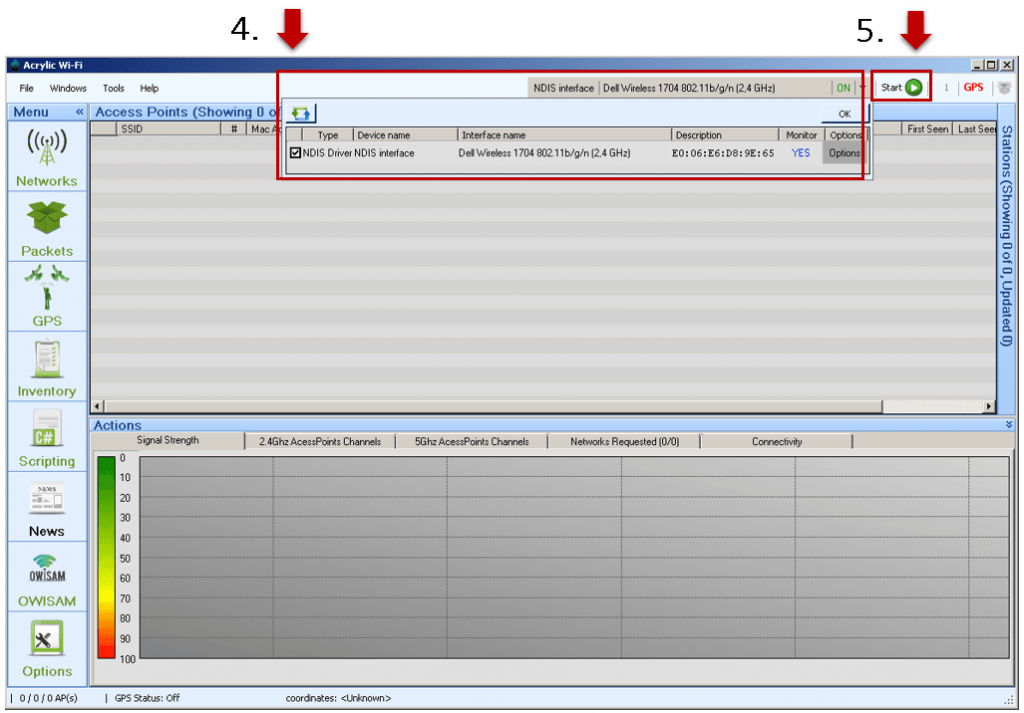Open the Networks section in the menu
The image size is (1024, 713).
pyautogui.click(x=46, y=157)
